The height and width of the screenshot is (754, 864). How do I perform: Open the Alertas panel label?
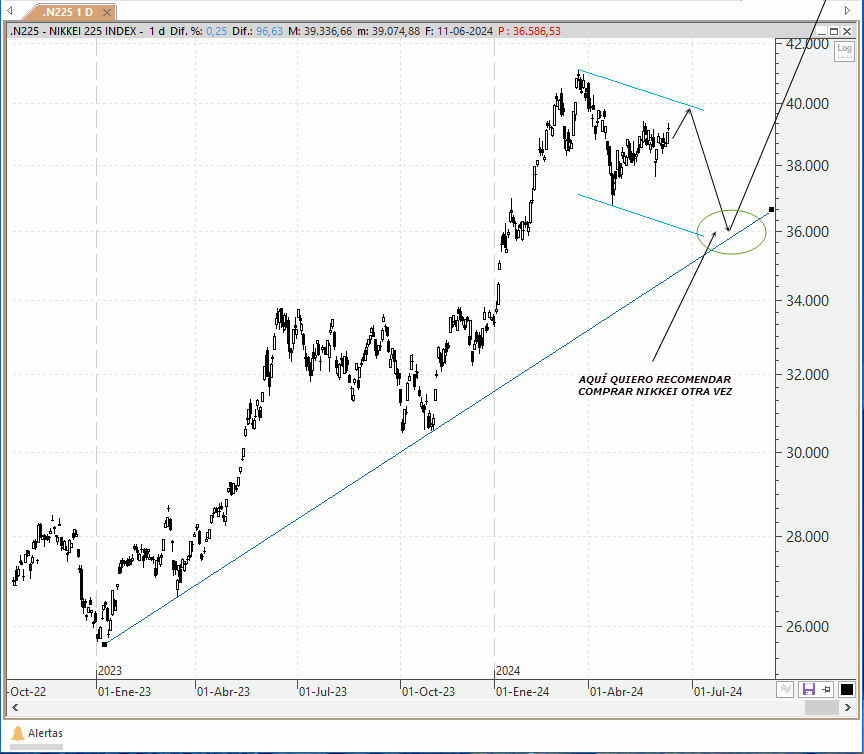pyautogui.click(x=45, y=733)
